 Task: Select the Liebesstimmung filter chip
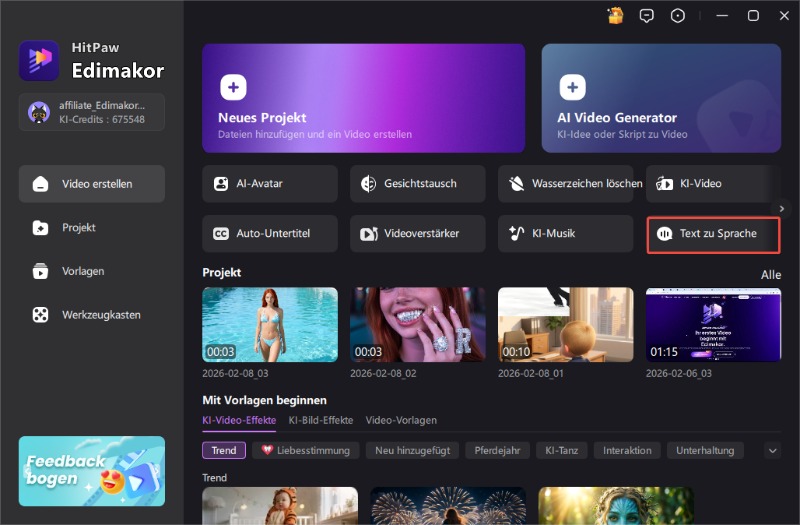coord(305,450)
